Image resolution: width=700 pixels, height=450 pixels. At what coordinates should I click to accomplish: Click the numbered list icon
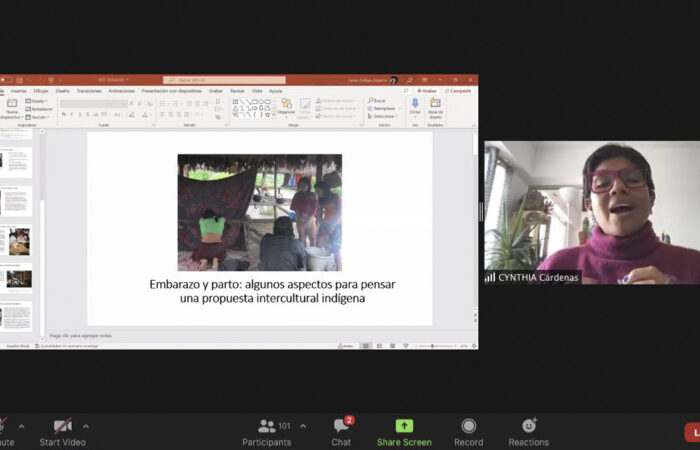pyautogui.click(x=177, y=104)
